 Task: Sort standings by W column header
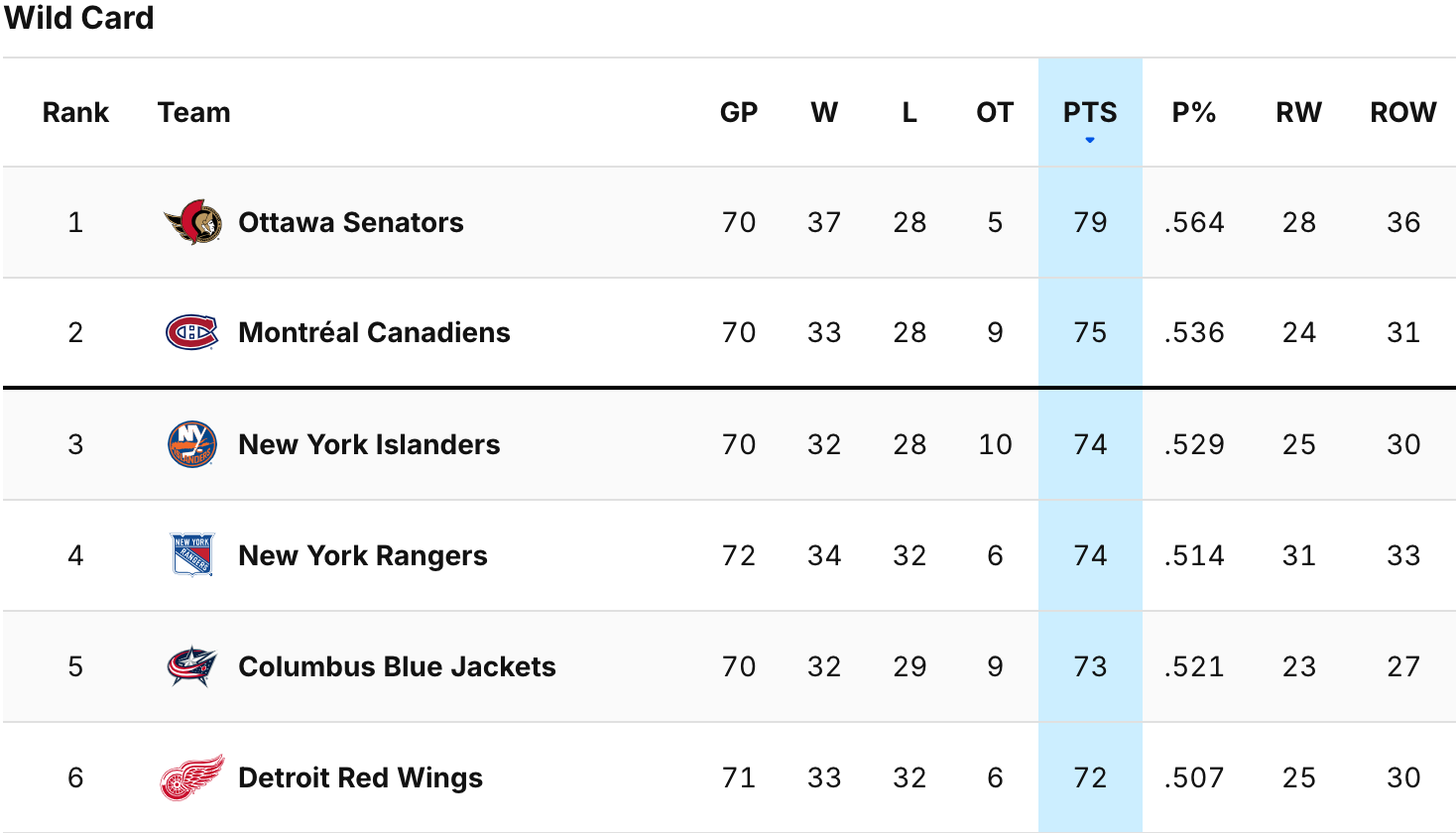coord(824,113)
